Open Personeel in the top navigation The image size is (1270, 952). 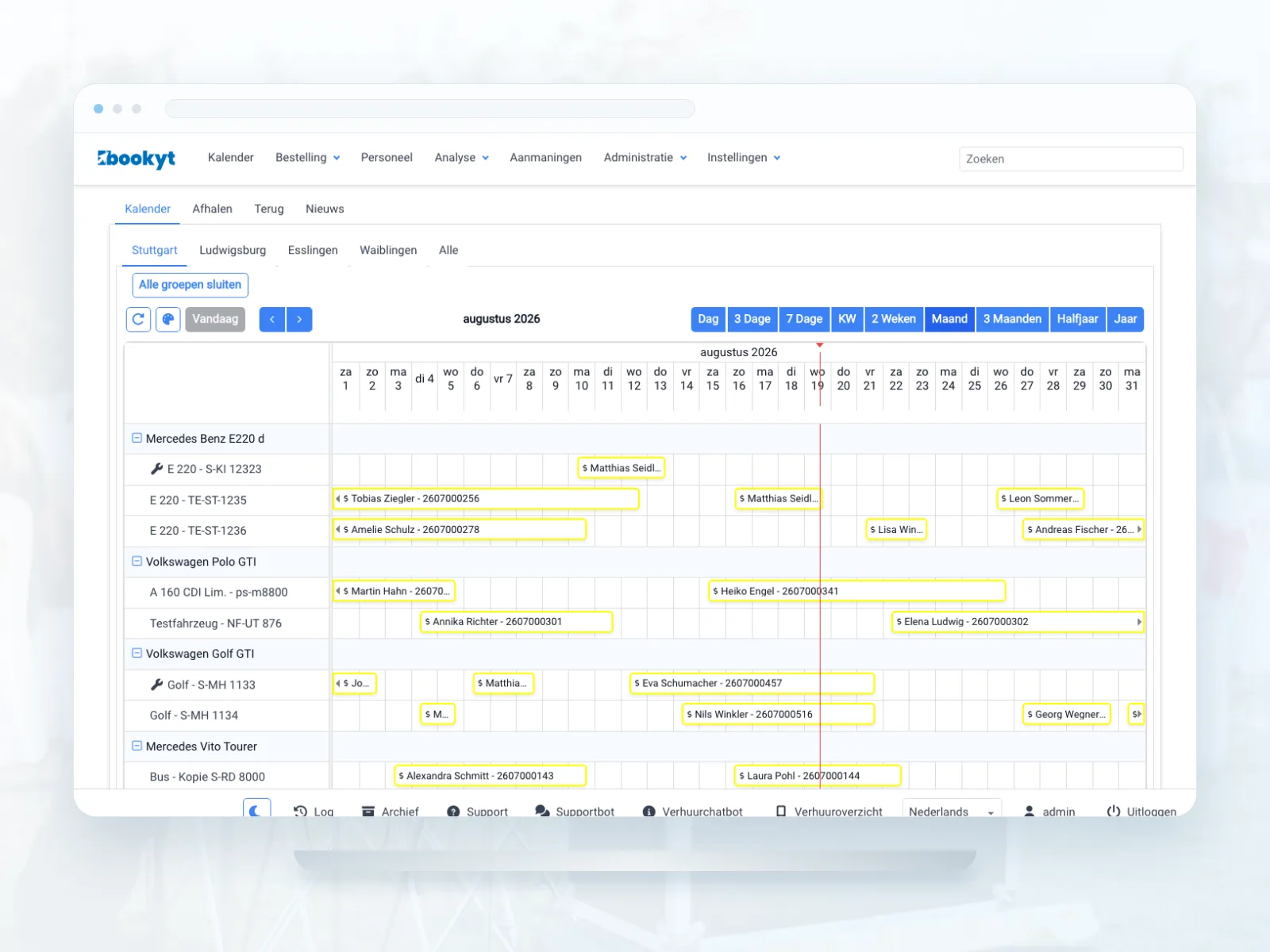387,158
